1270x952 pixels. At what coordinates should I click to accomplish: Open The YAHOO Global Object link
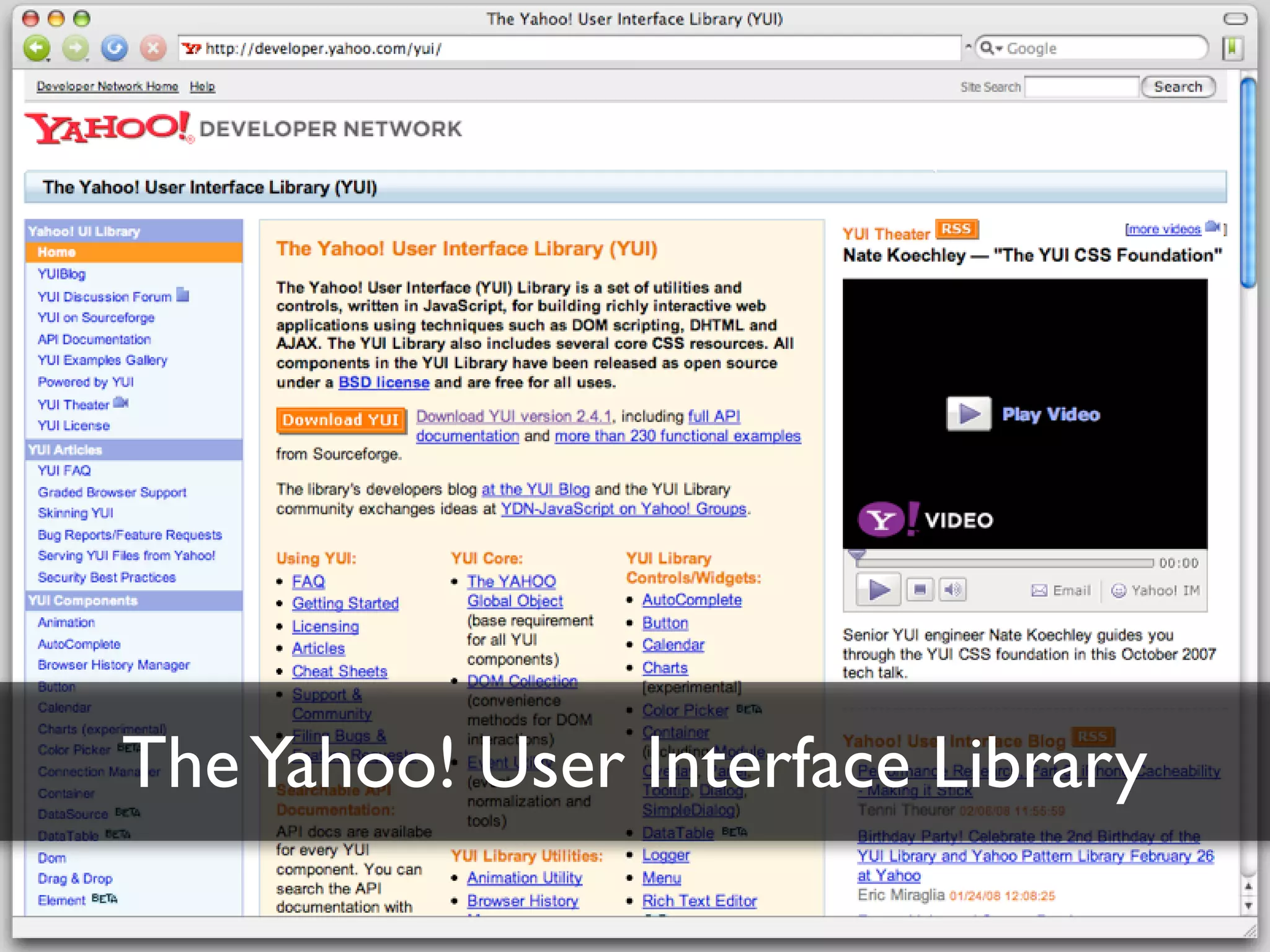515,591
